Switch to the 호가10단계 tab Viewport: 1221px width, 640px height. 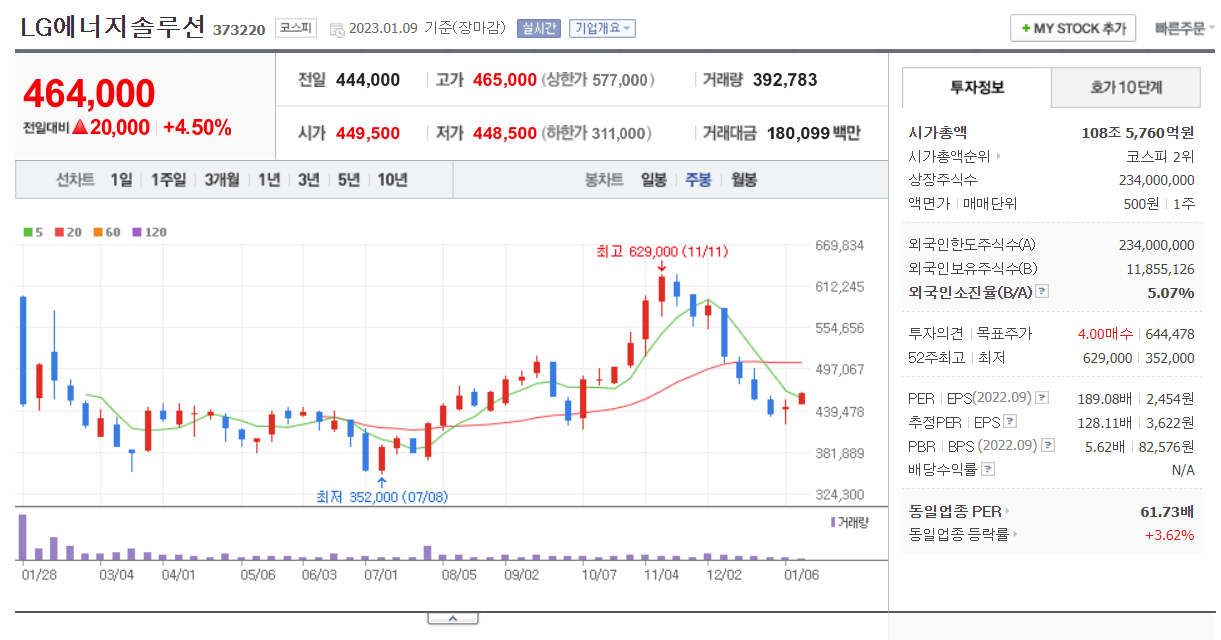[1126, 88]
